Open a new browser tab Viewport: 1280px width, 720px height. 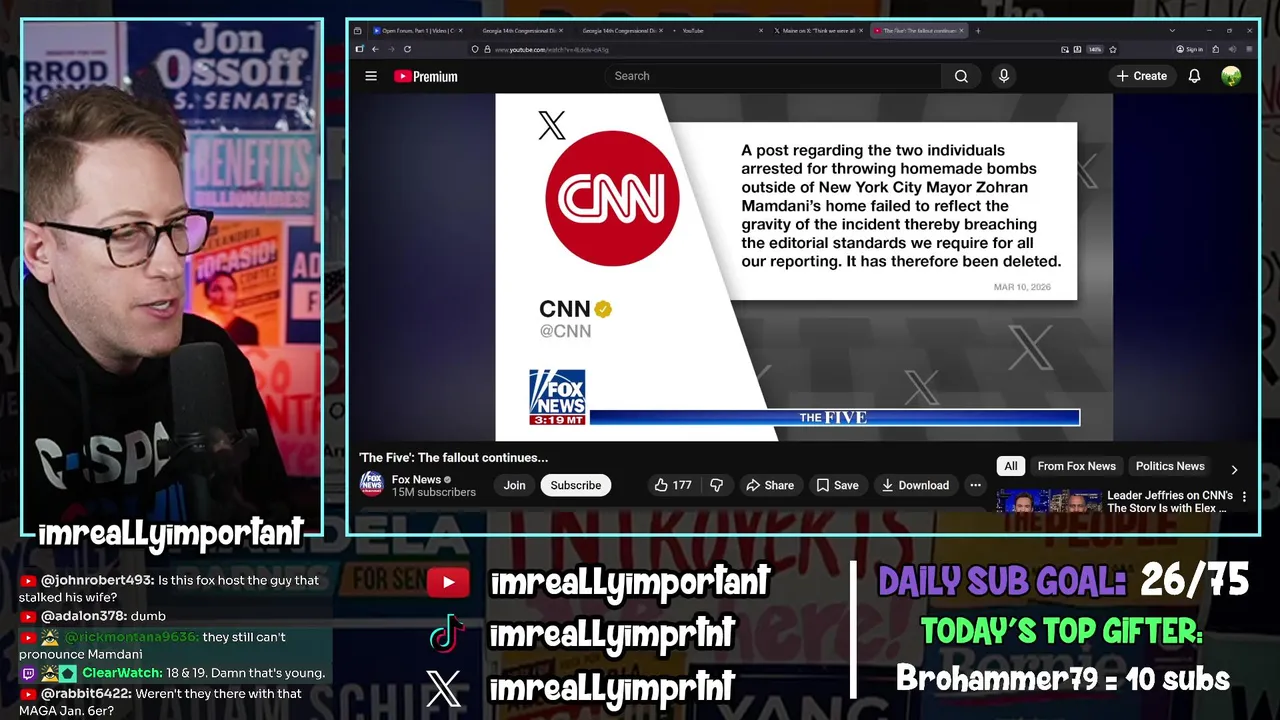977,31
